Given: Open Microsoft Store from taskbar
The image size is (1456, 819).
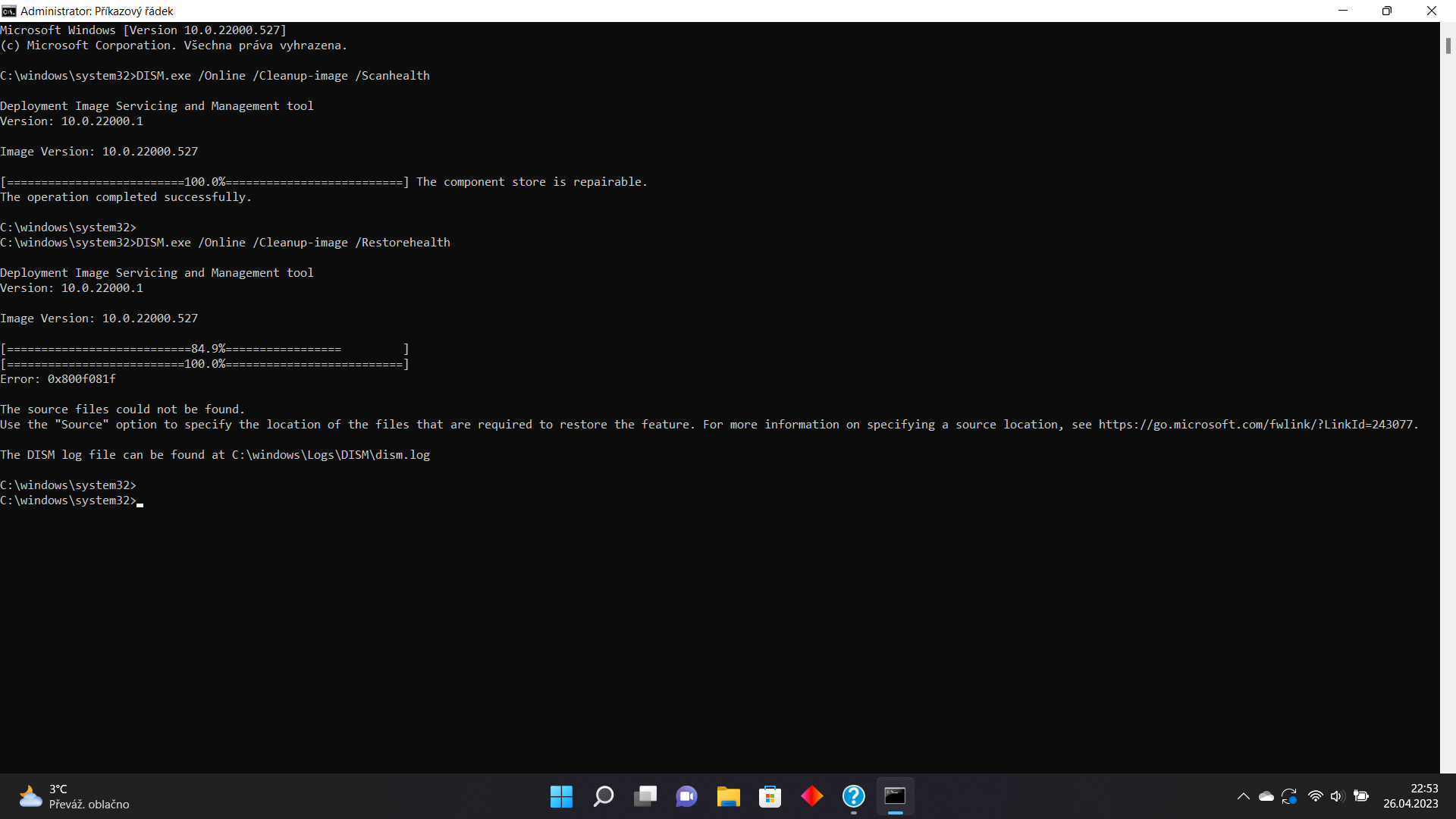Looking at the screenshot, I should [770, 796].
